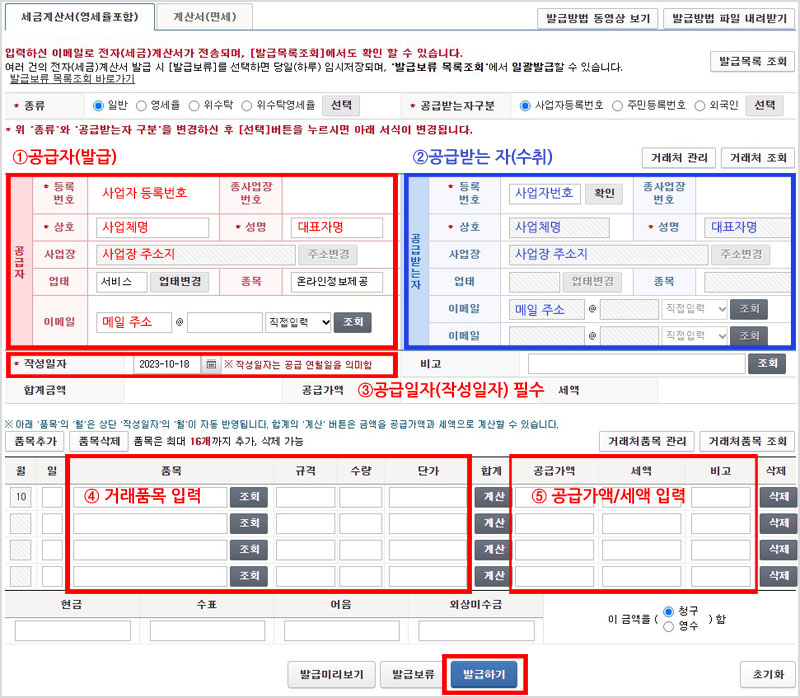
Task: Open 거래처품목 관리
Action: click(646, 441)
